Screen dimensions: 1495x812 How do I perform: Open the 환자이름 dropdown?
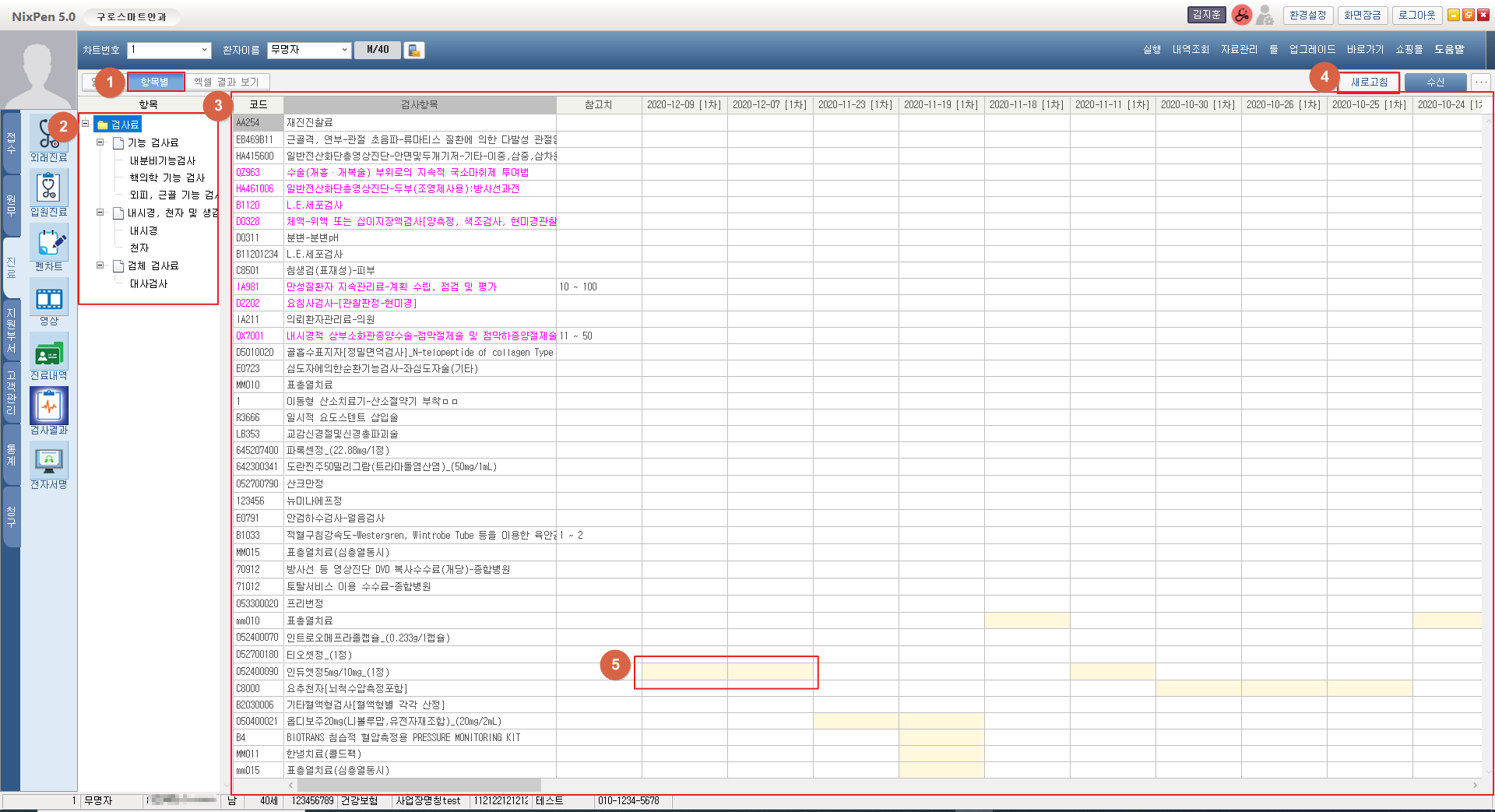coord(344,50)
